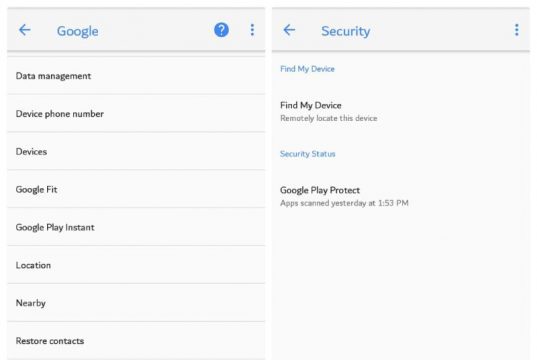Open Google Fit settings

coord(136,189)
